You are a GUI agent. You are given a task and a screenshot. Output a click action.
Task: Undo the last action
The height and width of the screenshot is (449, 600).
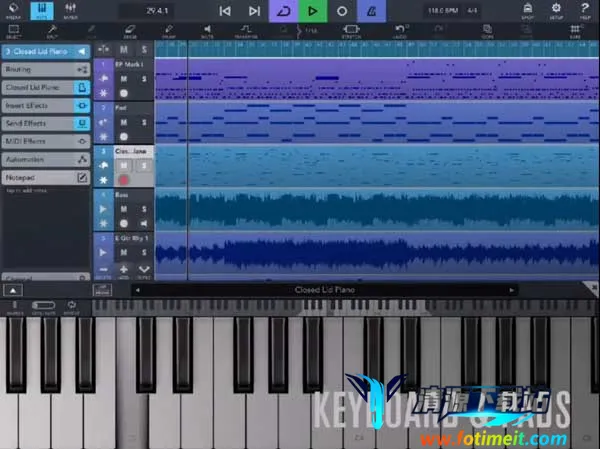400,31
